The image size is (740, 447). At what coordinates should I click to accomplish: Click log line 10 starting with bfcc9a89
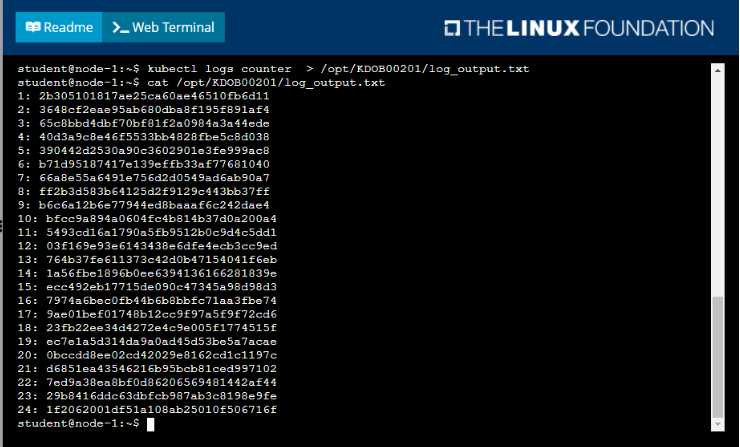147,219
